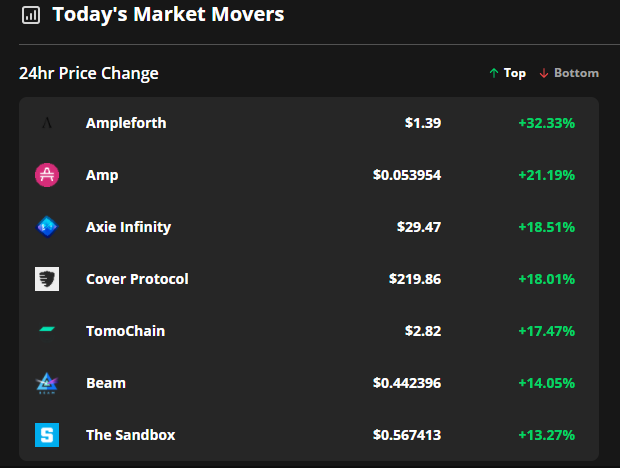Viewport: 620px width, 468px height.
Task: Click The Sandbox blue S icon
Action: point(47,435)
